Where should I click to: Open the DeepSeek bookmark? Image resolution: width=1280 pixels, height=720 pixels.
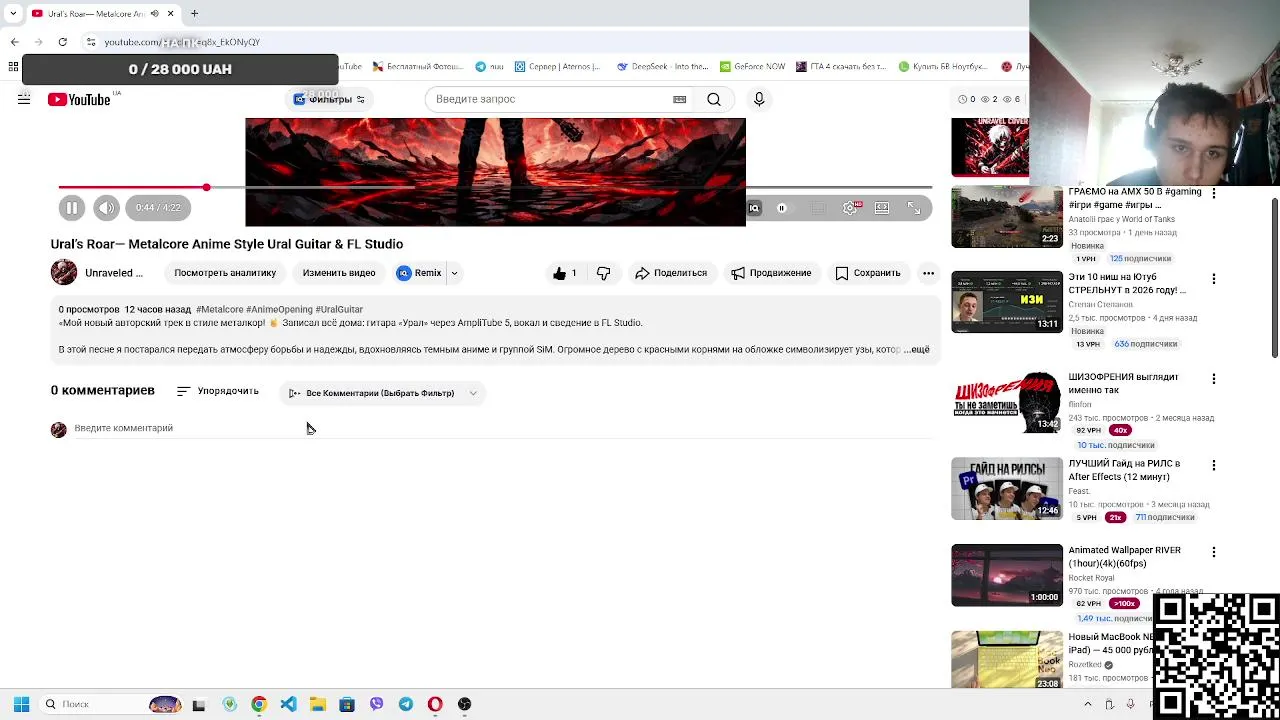[662, 67]
